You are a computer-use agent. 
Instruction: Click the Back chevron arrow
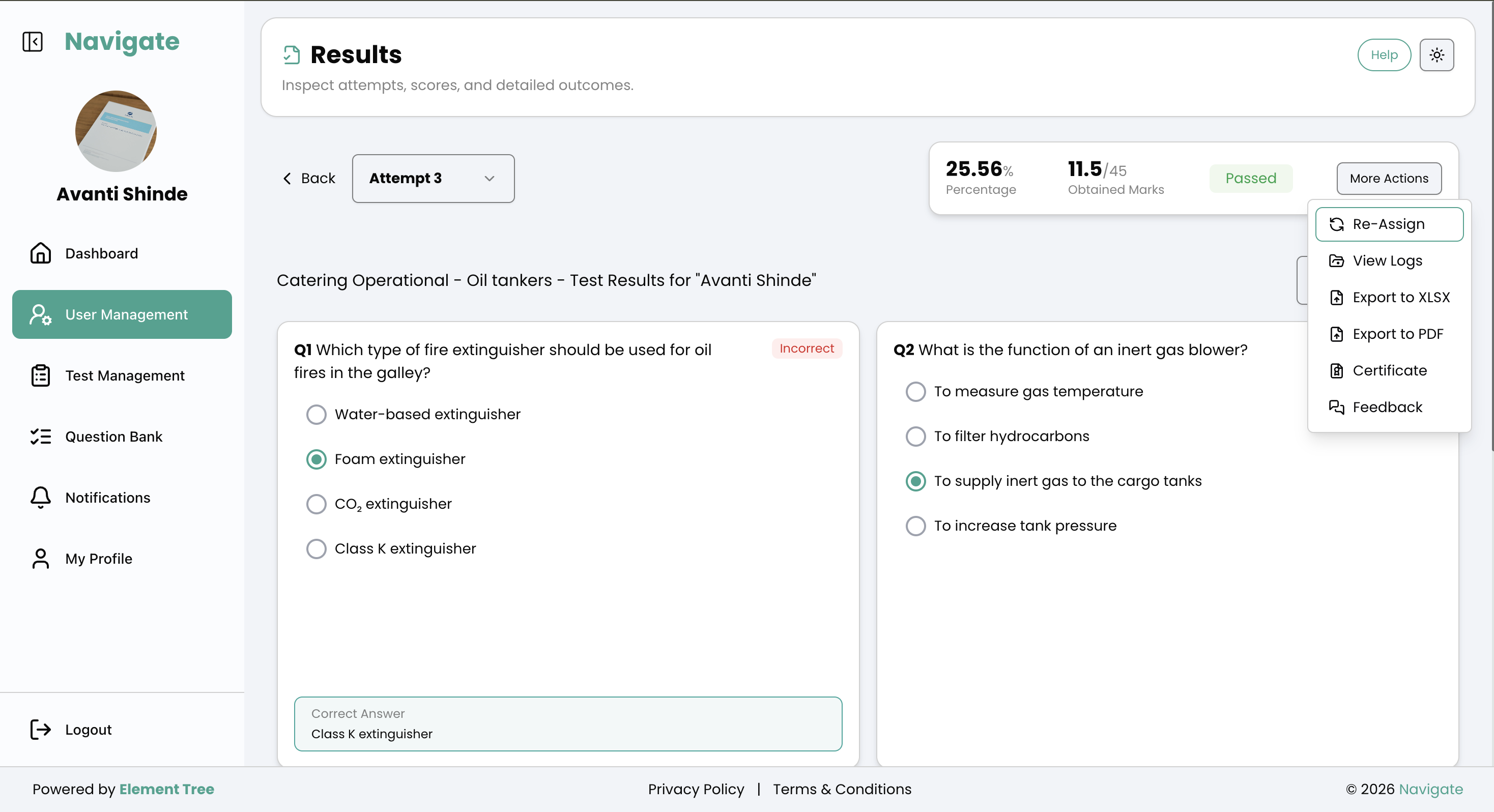tap(287, 178)
